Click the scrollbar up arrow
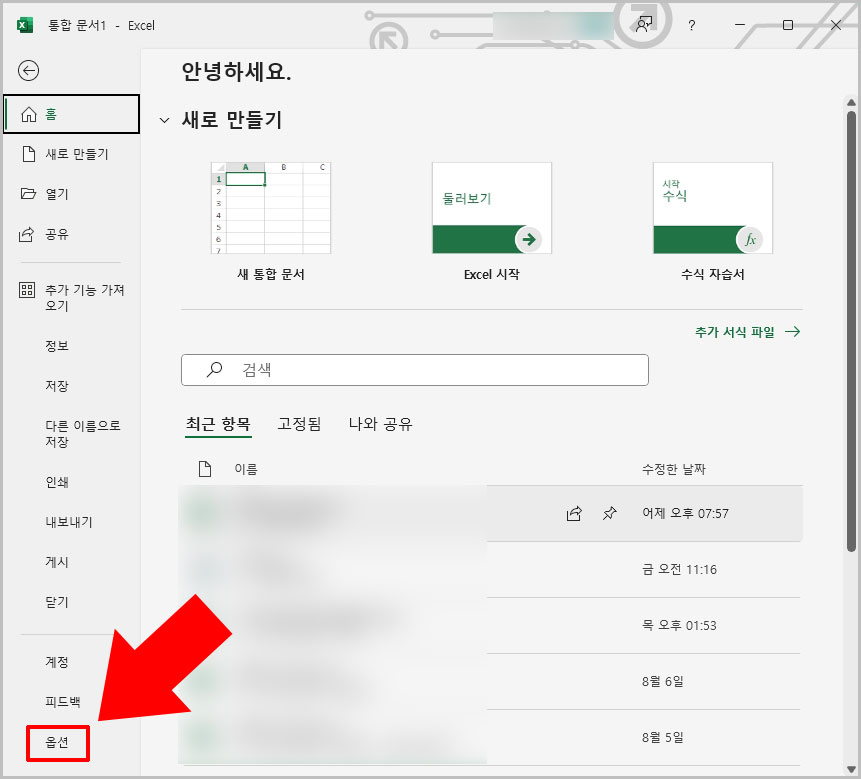Screen dimensions: 861x779 point(851,103)
